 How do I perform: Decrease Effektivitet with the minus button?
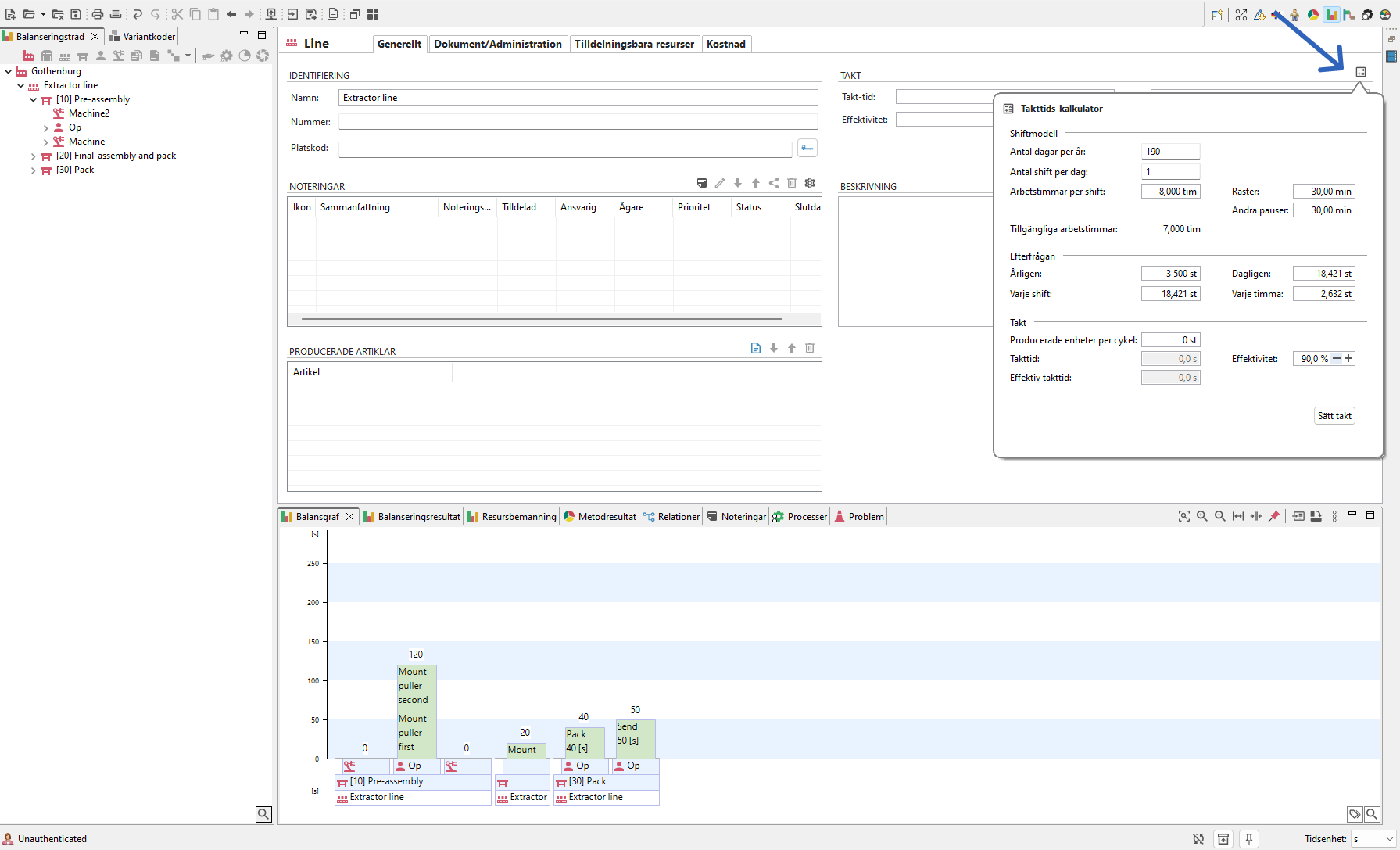pos(1337,359)
